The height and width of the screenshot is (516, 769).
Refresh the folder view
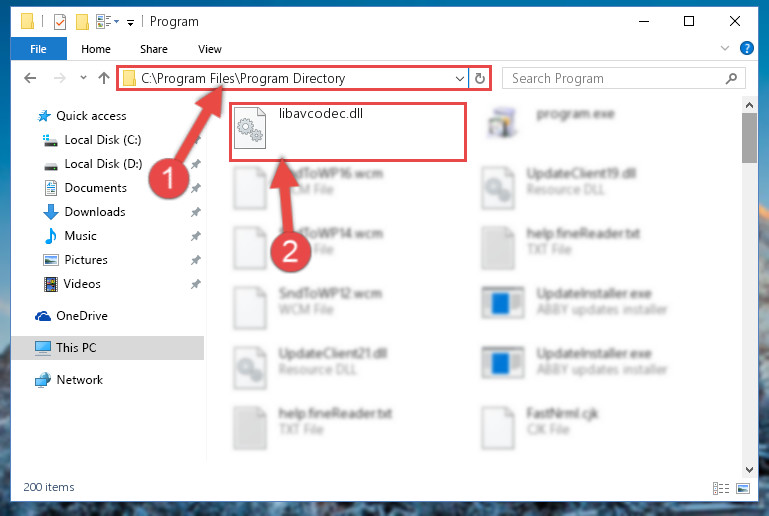pyautogui.click(x=480, y=78)
